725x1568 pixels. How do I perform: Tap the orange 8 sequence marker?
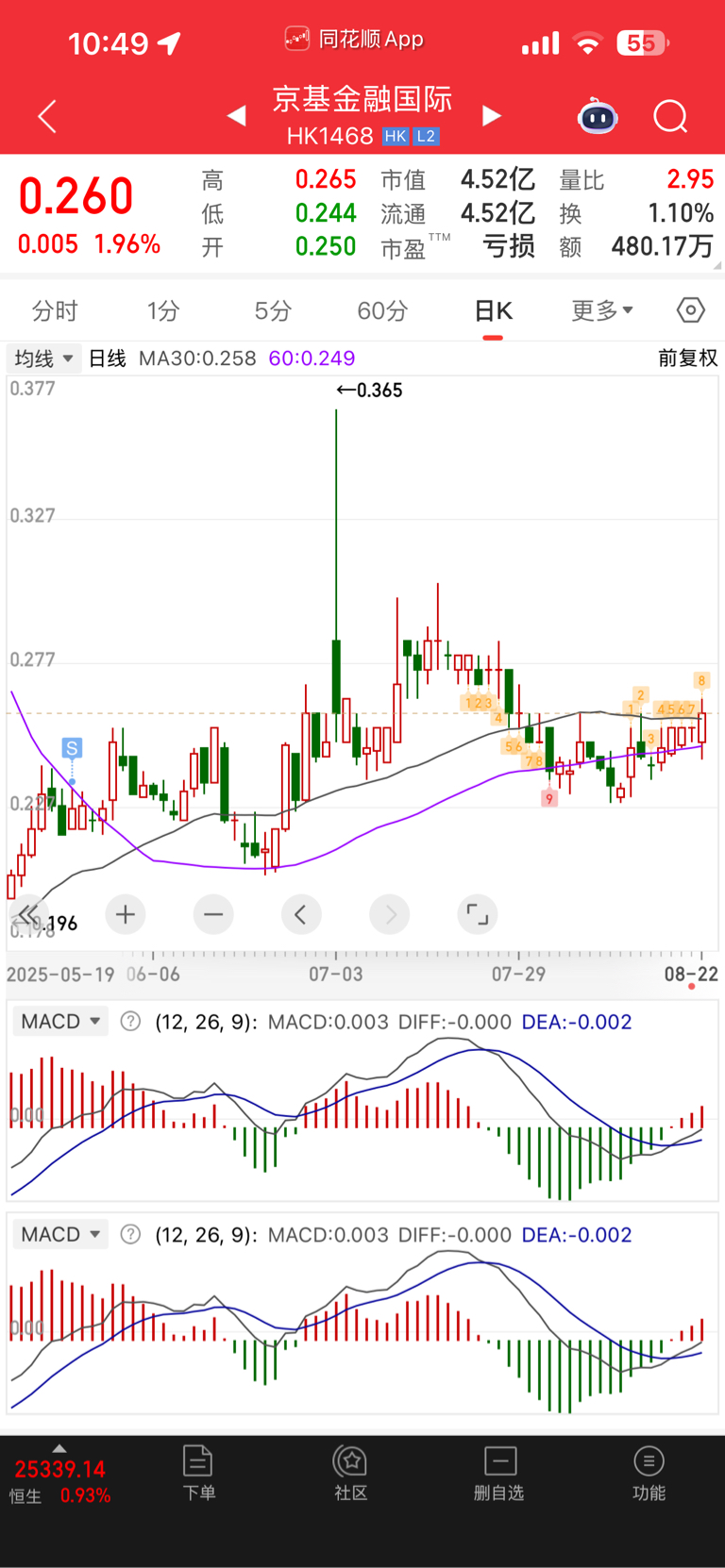tap(701, 680)
